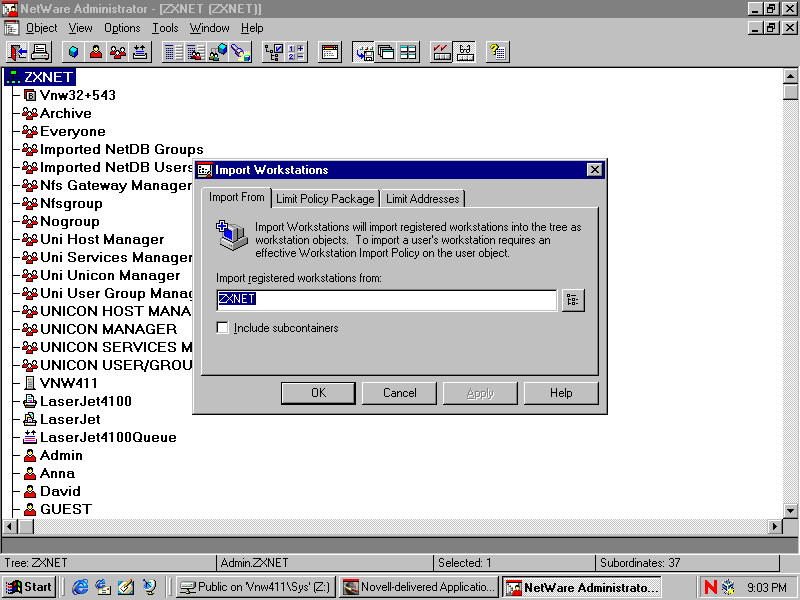Click the browse button beside the ZXNET field
Screen dimensions: 800x600
click(x=573, y=300)
